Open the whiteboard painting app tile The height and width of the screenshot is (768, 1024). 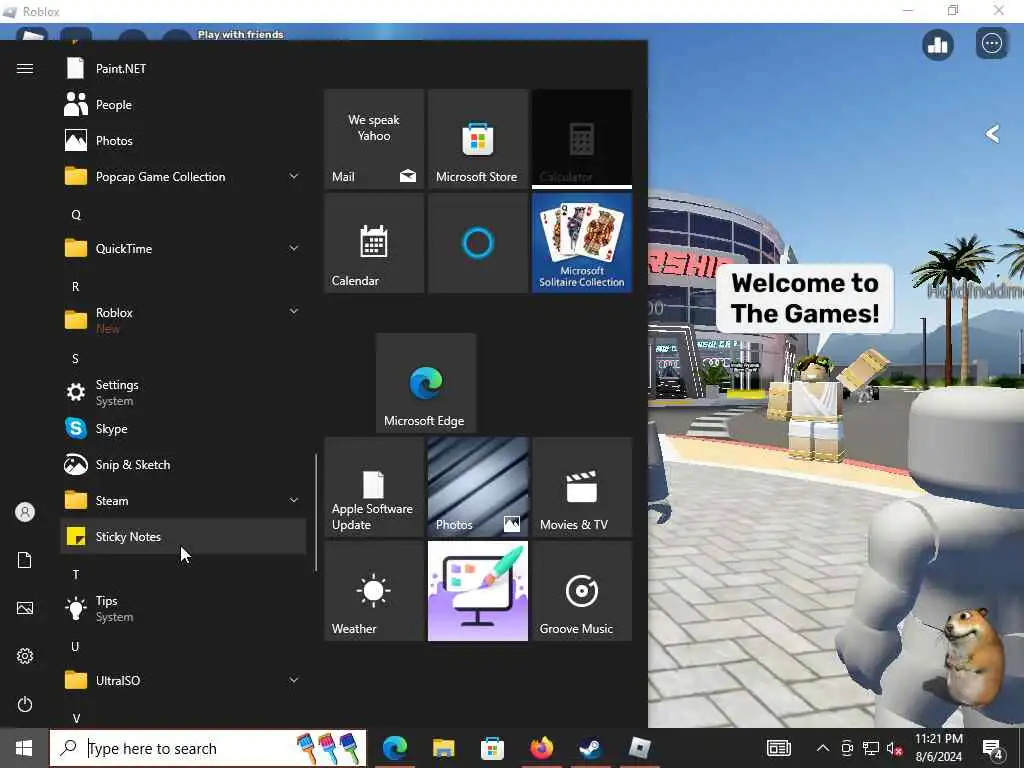(478, 590)
